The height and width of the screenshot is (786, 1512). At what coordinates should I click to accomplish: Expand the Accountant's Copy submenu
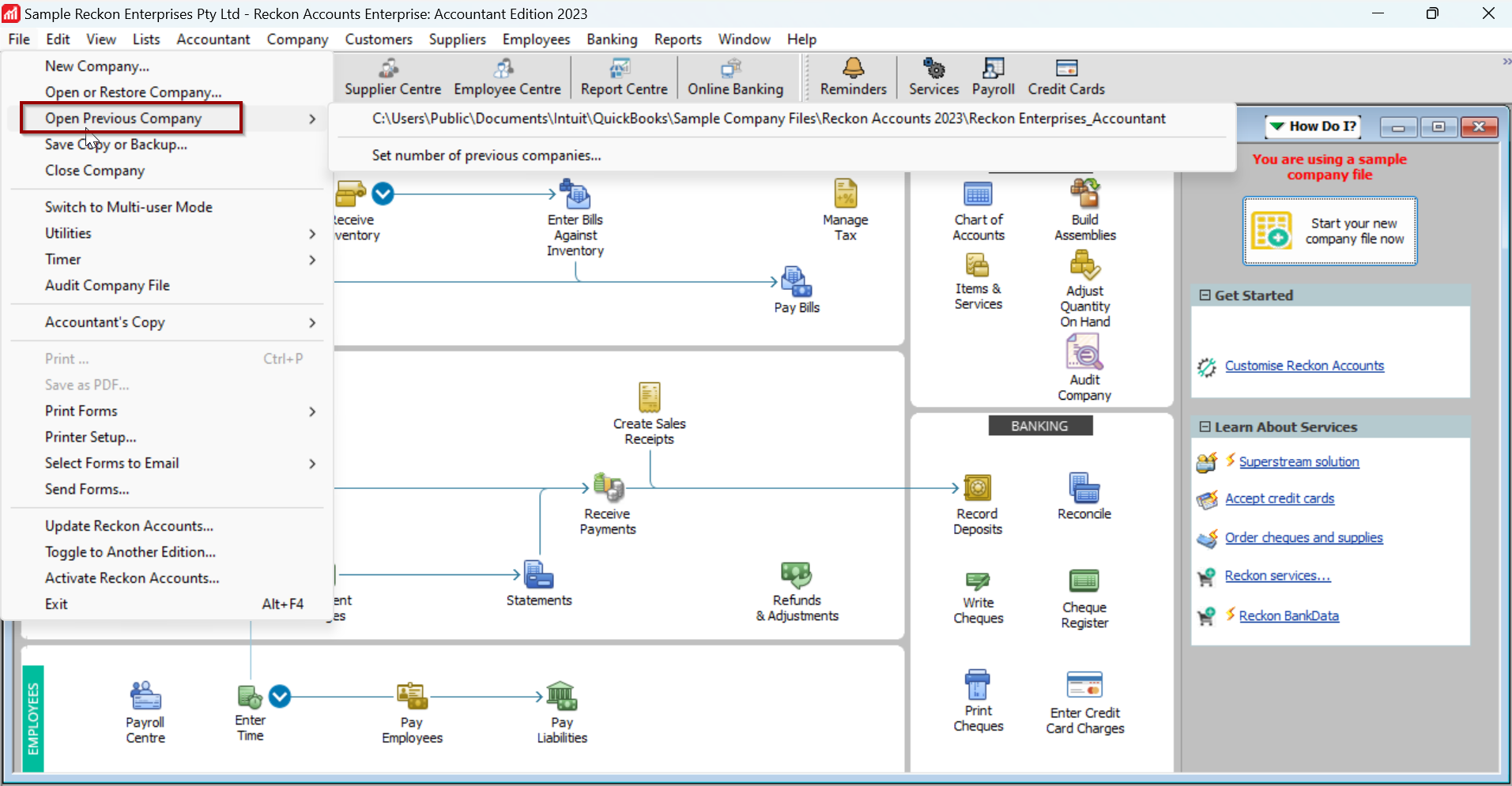pyautogui.click(x=167, y=322)
